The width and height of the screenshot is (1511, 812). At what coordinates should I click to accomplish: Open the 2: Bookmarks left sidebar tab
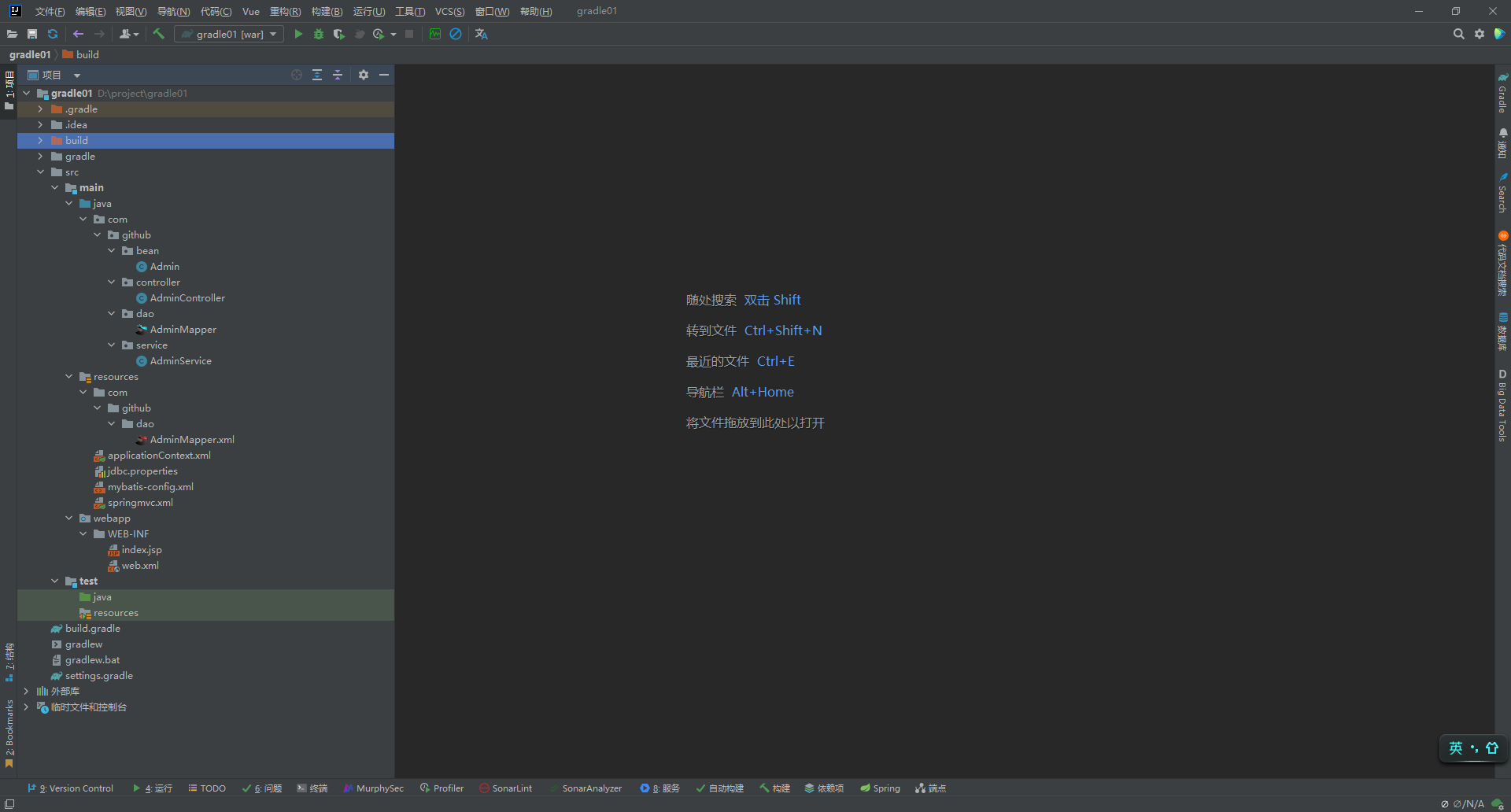(9, 733)
